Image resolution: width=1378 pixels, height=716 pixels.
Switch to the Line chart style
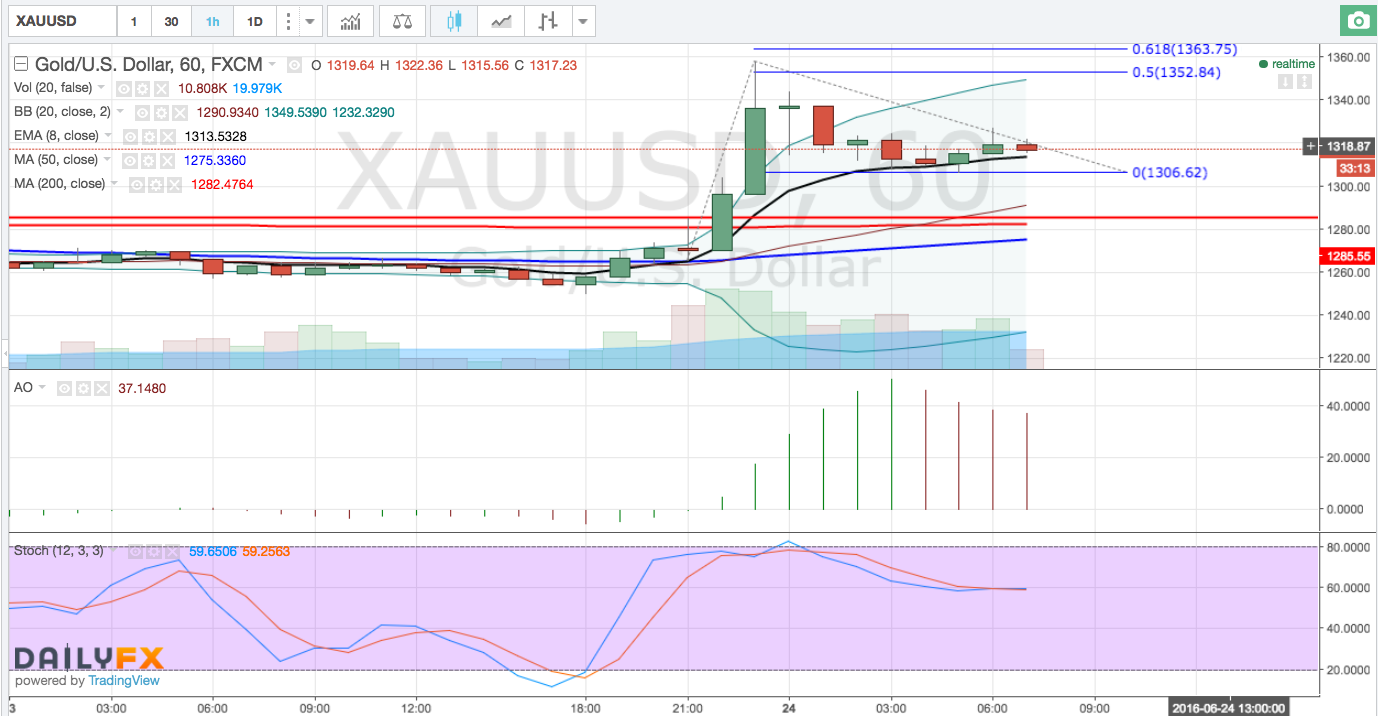pos(502,21)
